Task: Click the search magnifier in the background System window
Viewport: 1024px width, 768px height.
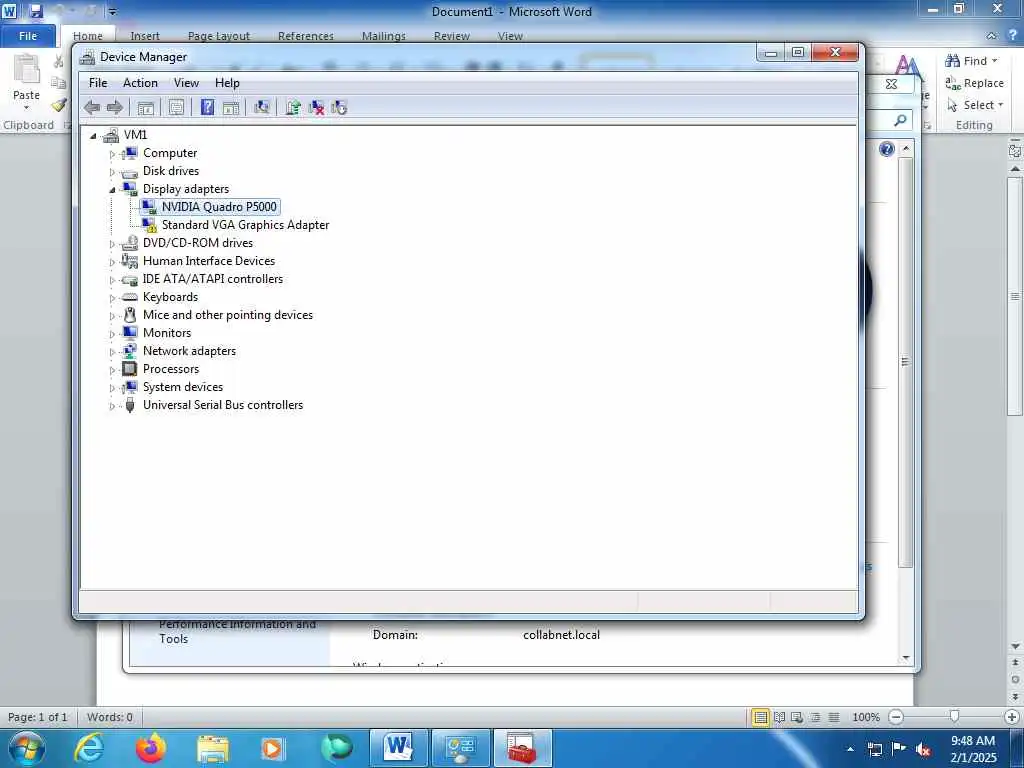Action: click(x=901, y=120)
